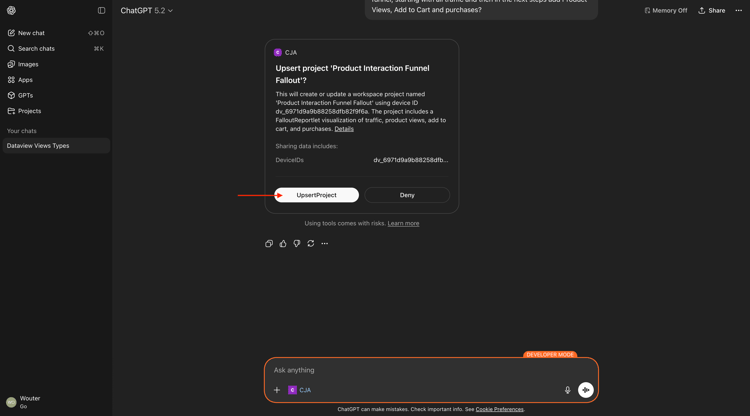
Task: Give the response a thumbs down
Action: 297,243
